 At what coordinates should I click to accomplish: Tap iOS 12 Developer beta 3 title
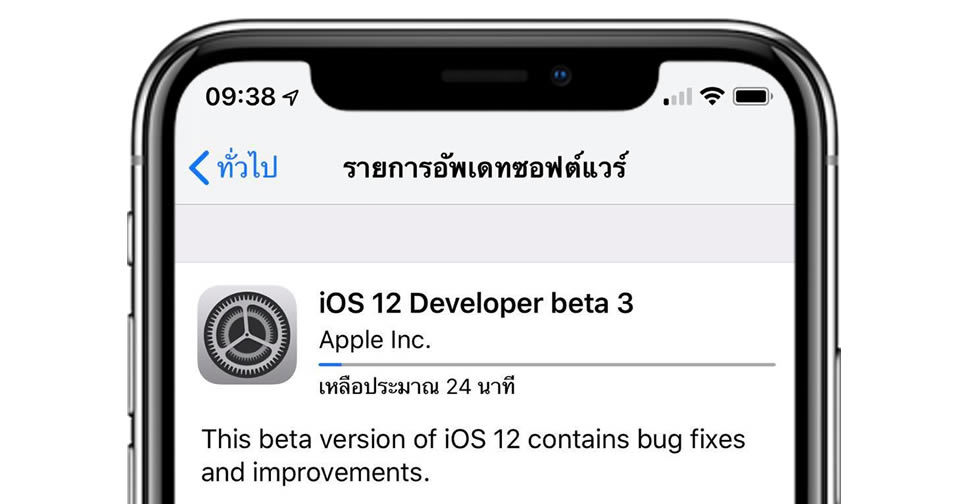point(476,303)
